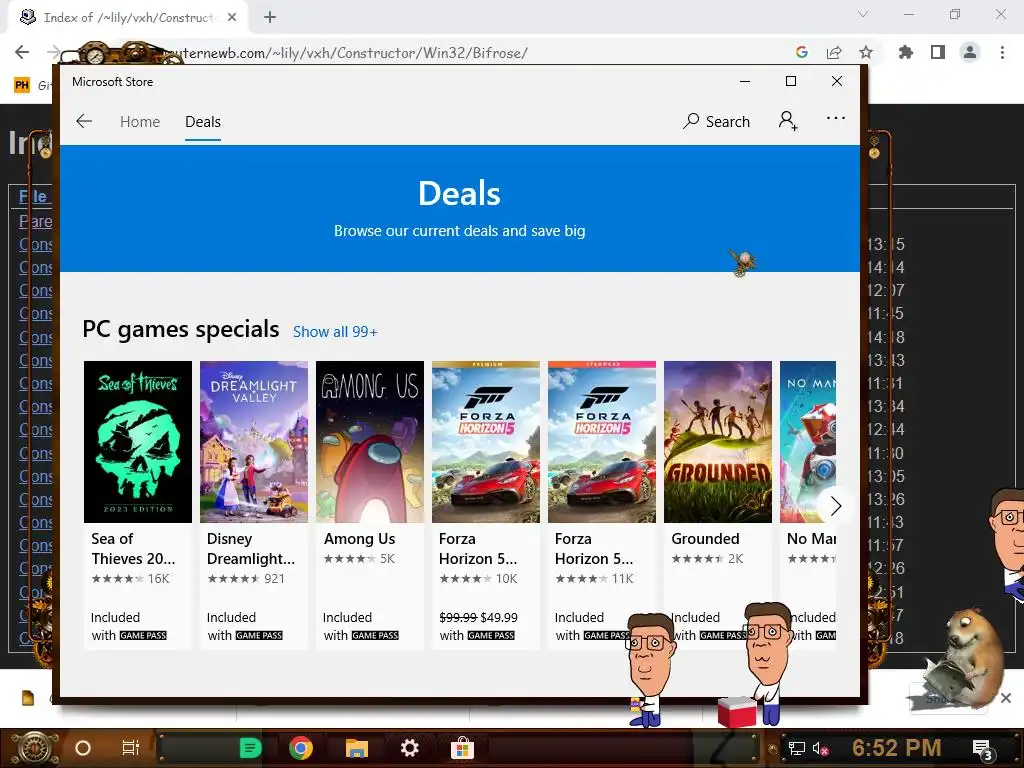This screenshot has width=1024, height=768.
Task: Click Disney Dreamlight title text
Action: 251,549
